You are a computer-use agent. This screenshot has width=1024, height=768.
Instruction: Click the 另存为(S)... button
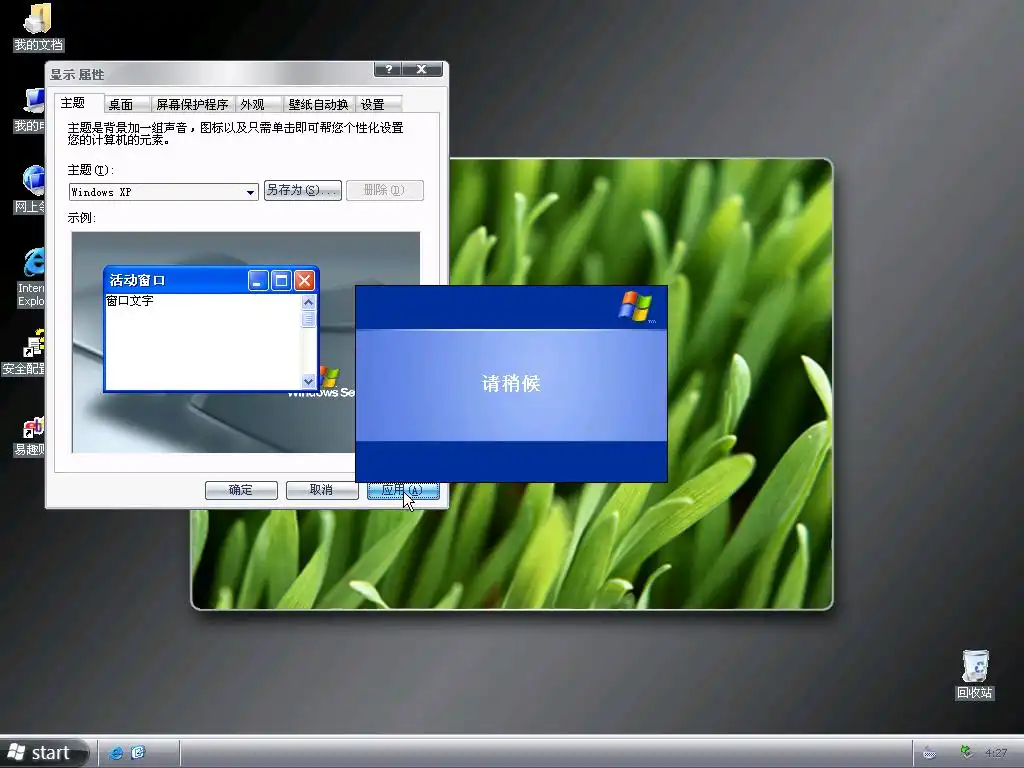pyautogui.click(x=302, y=190)
